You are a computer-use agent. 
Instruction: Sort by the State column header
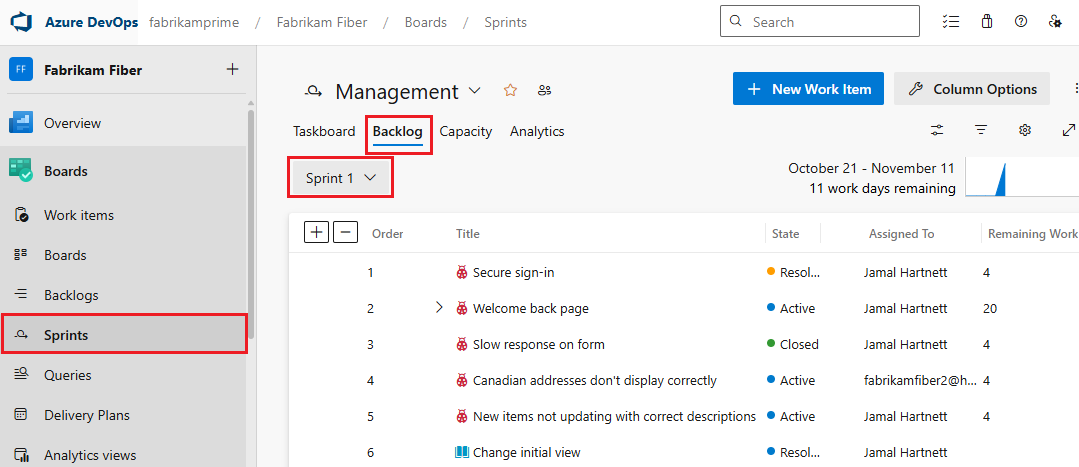coord(785,234)
